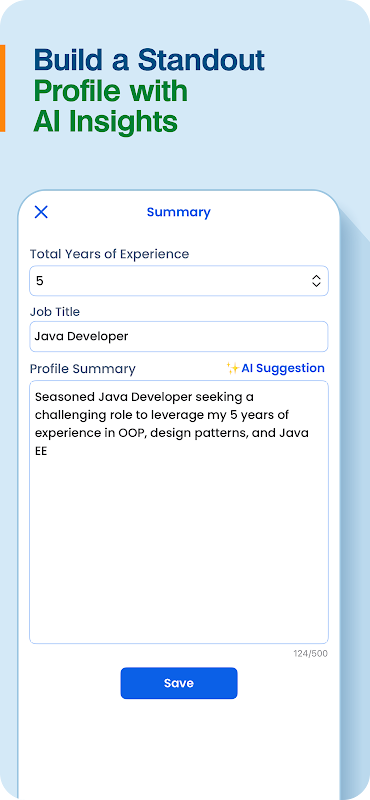Click the Profile Summary label
370x800 pixels.
coord(83,369)
